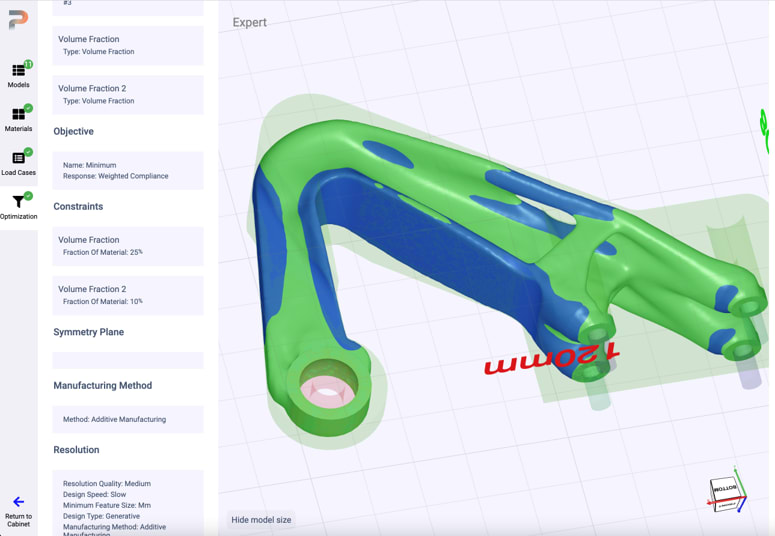Click the Resolution heading

tap(76, 450)
